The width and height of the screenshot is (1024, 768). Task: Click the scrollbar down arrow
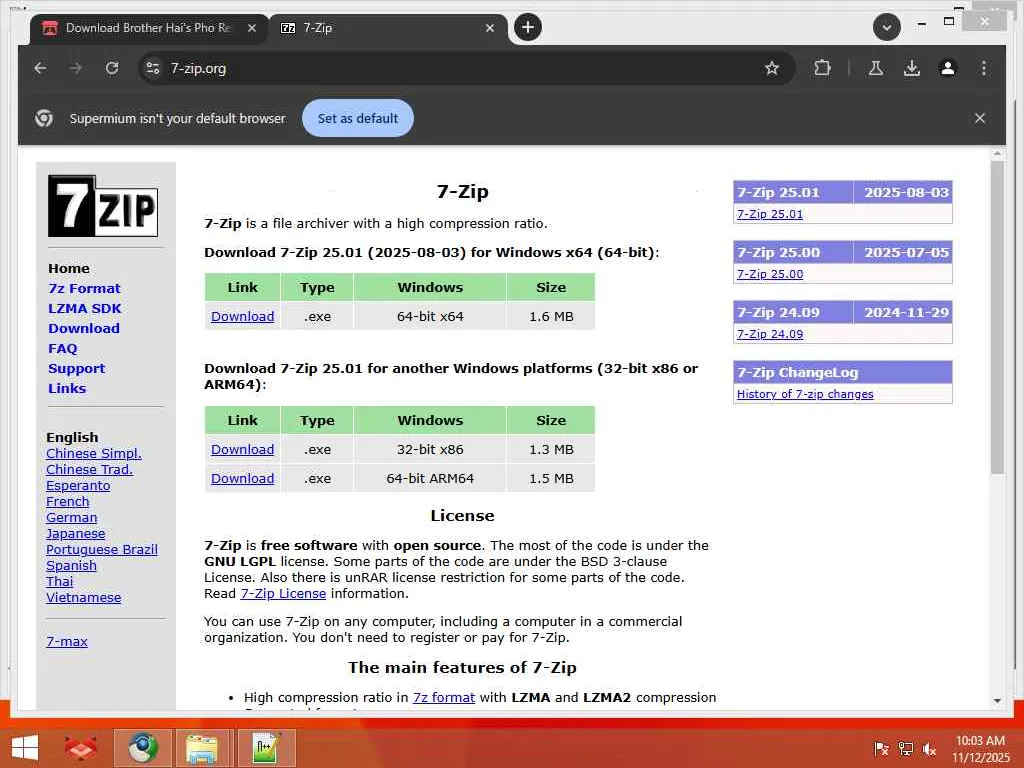[x=997, y=701]
